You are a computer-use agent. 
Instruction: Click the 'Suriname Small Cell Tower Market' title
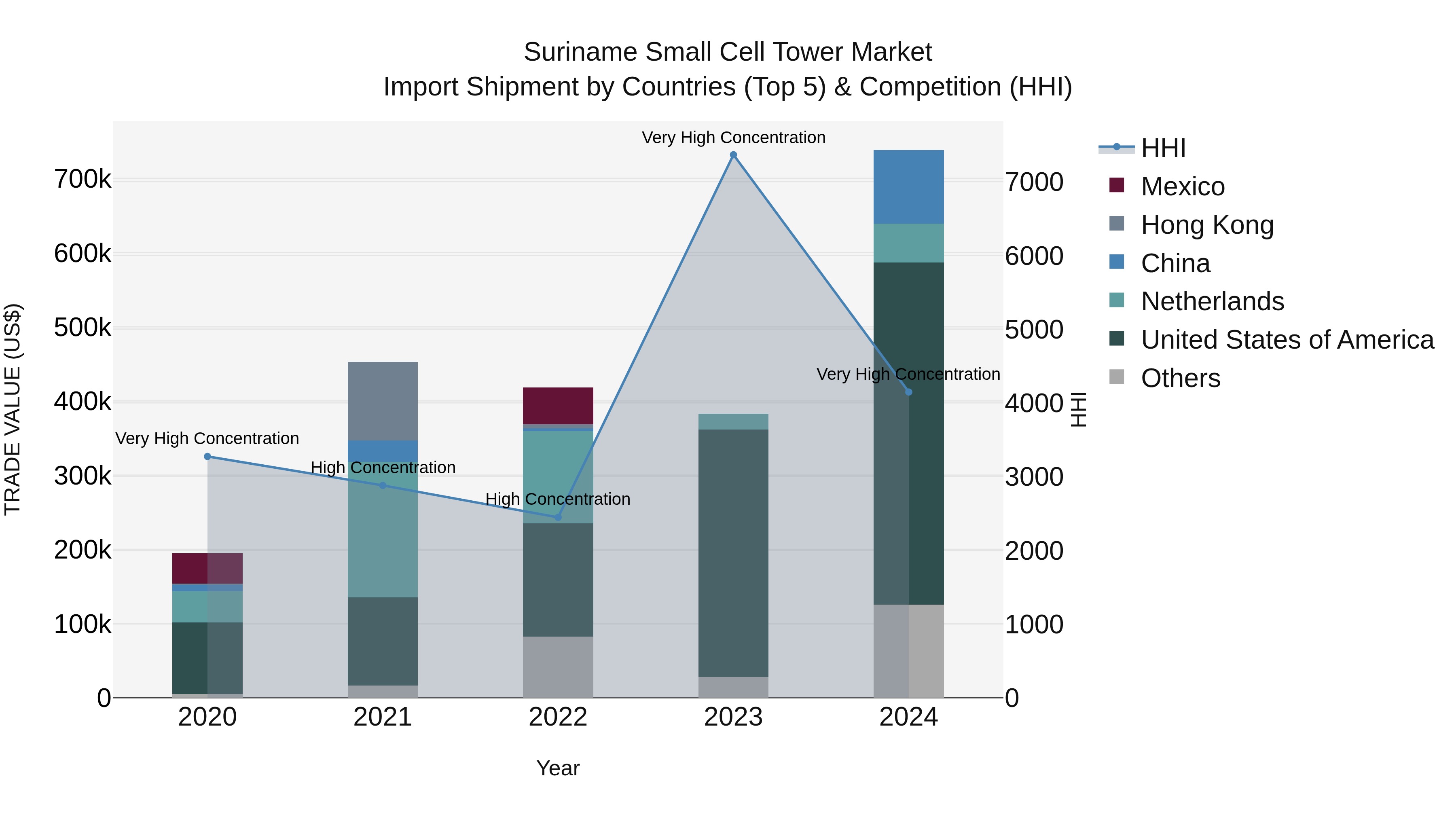click(728, 52)
